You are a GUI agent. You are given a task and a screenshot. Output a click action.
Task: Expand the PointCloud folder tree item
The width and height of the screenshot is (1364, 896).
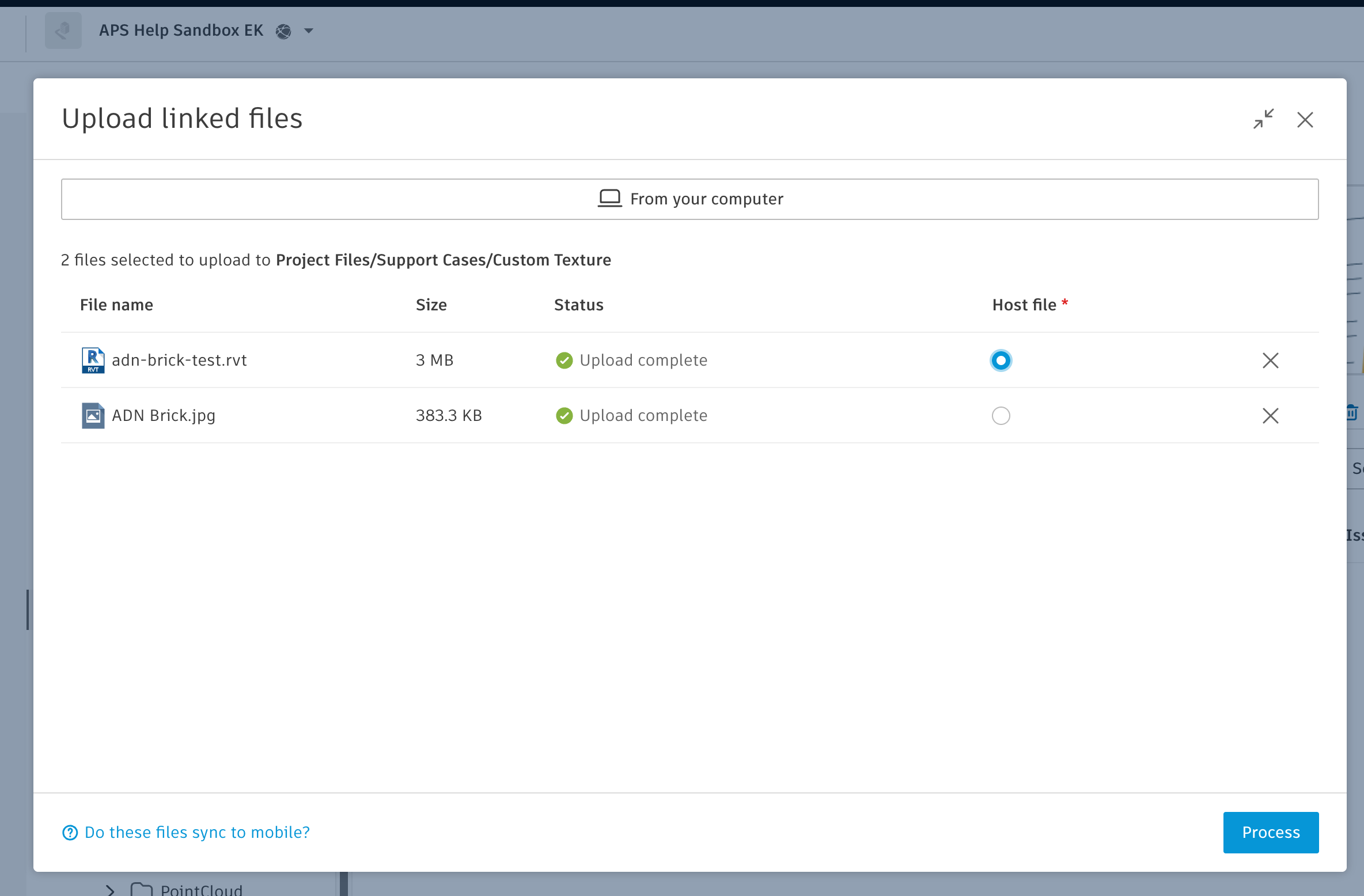coord(110,890)
